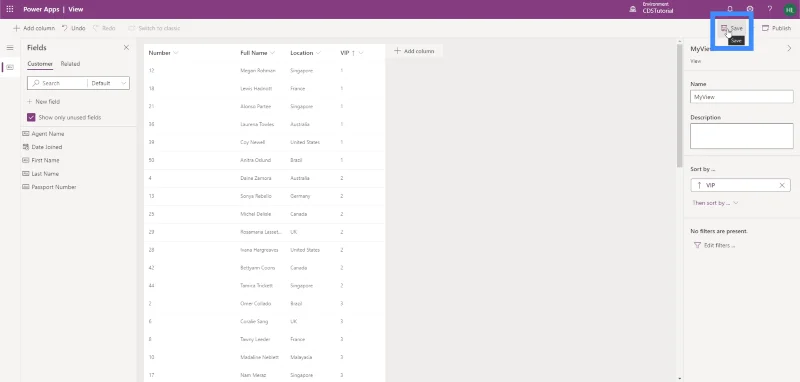Click Add column in the top toolbar
800x382 pixels.
34,28
